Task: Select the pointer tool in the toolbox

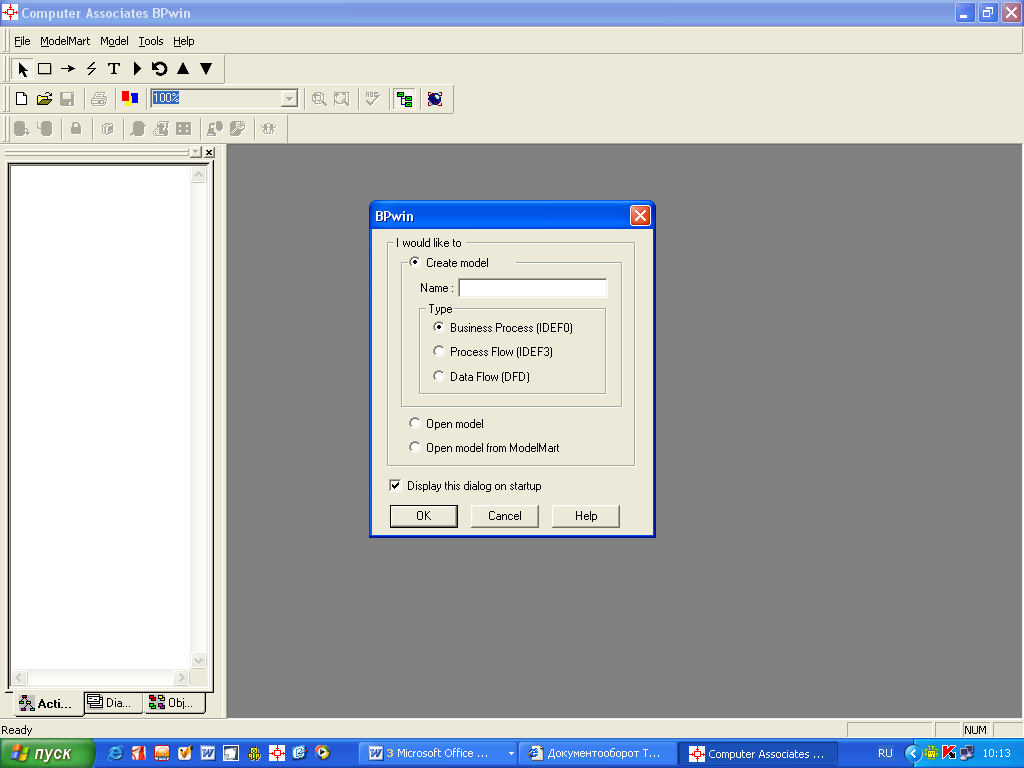Action: (23, 69)
